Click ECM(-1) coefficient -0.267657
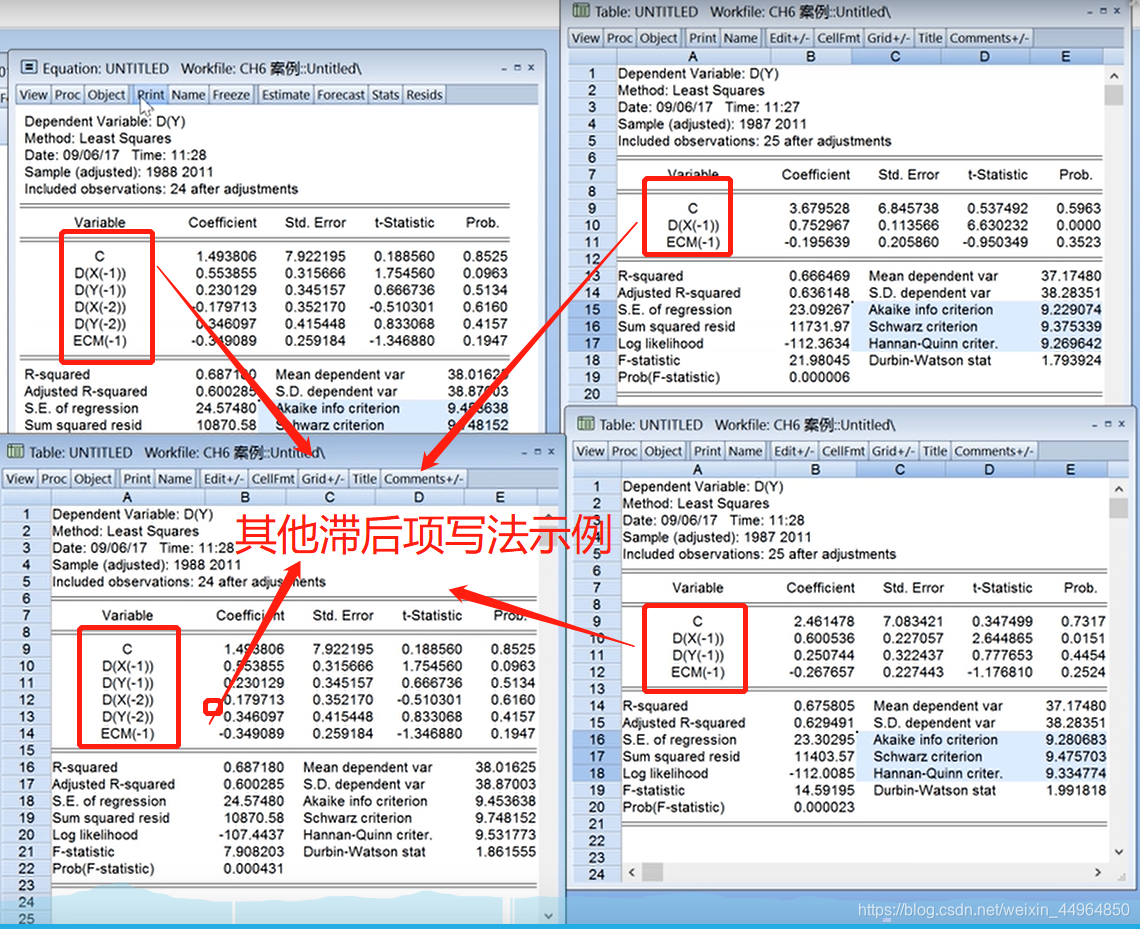Screen dimensions: 1140x929 [x=824, y=672]
